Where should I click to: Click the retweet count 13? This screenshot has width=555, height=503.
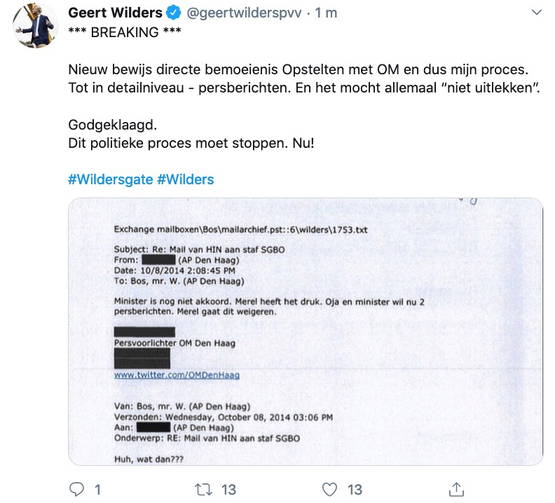click(229, 490)
